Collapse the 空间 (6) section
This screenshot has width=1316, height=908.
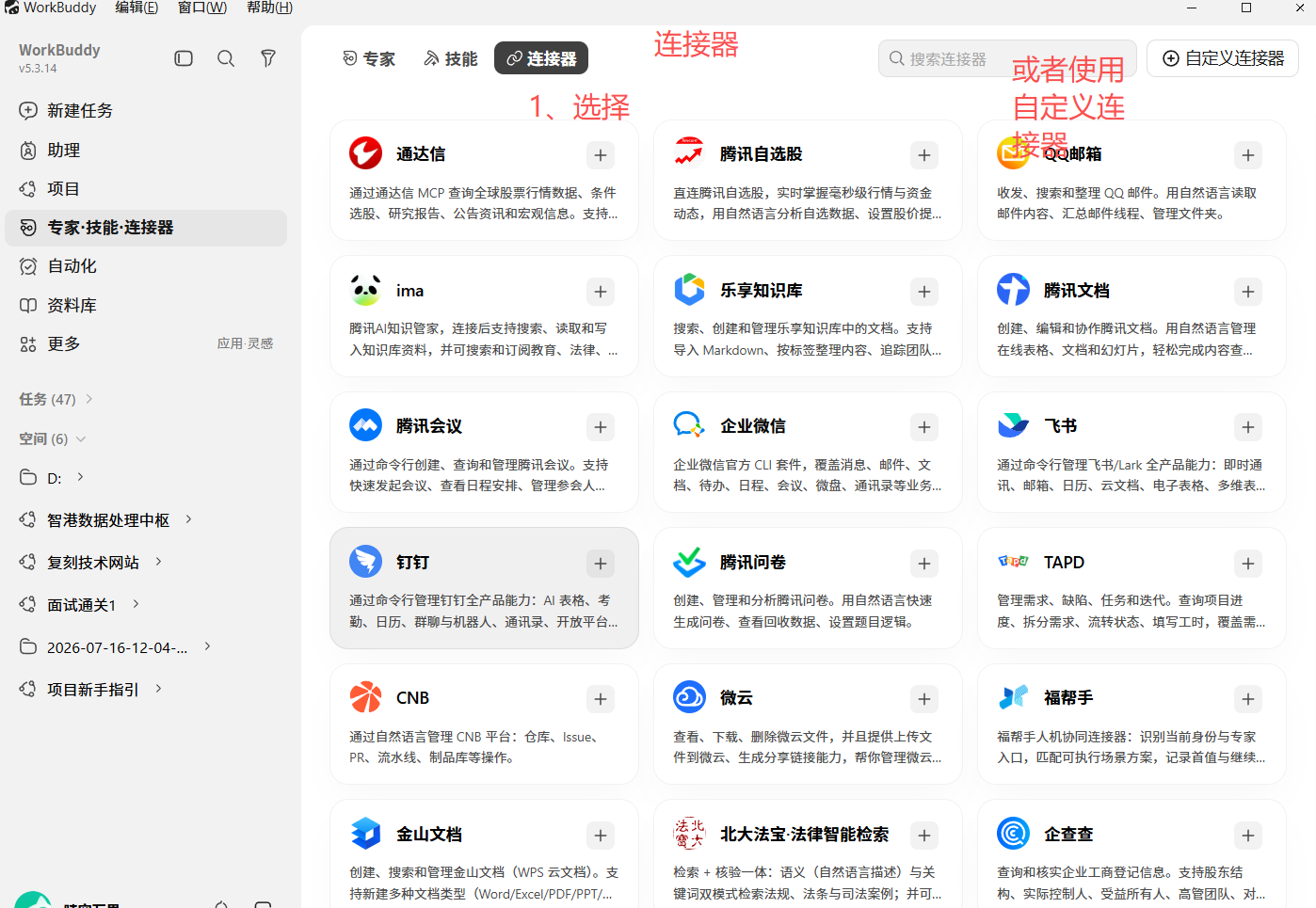(x=81, y=439)
